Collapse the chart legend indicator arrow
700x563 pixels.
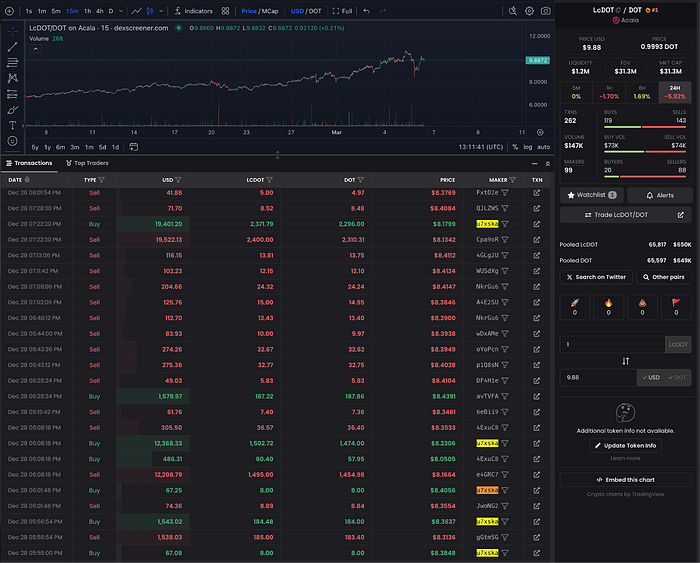click(x=35, y=49)
